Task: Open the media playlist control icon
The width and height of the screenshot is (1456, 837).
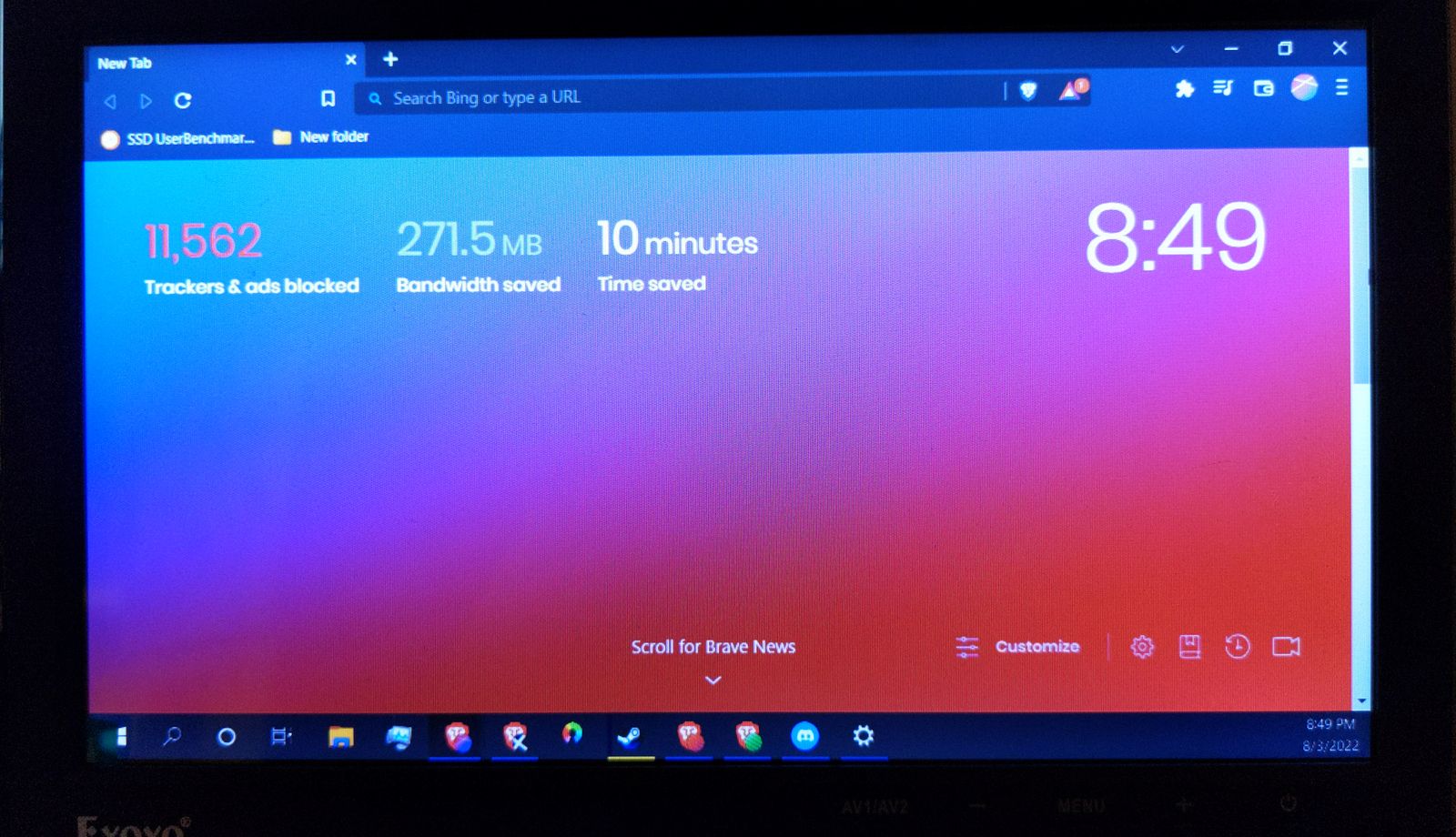Action: 1223,87
